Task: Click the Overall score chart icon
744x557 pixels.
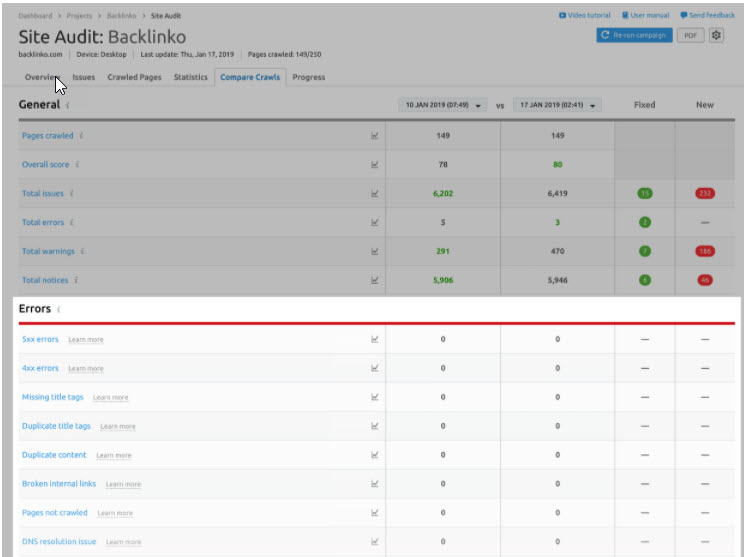Action: click(x=374, y=165)
